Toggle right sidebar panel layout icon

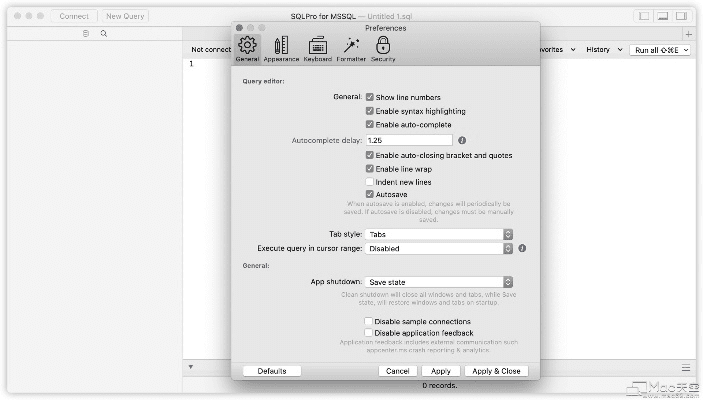pyautogui.click(x=681, y=16)
